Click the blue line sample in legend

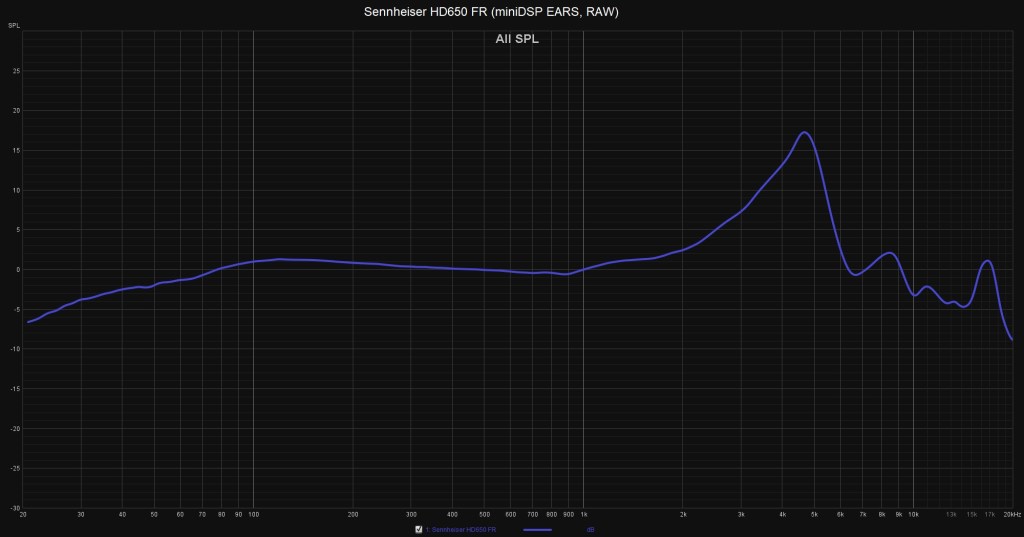[x=538, y=529]
